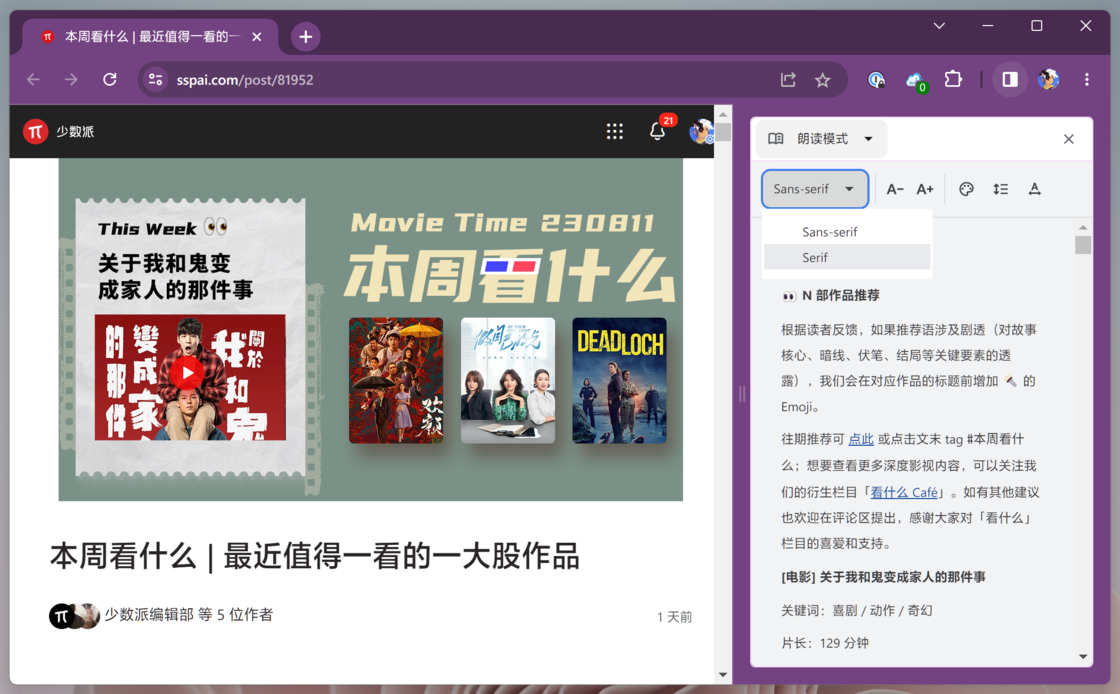Select Serif from font list

pyautogui.click(x=815, y=257)
